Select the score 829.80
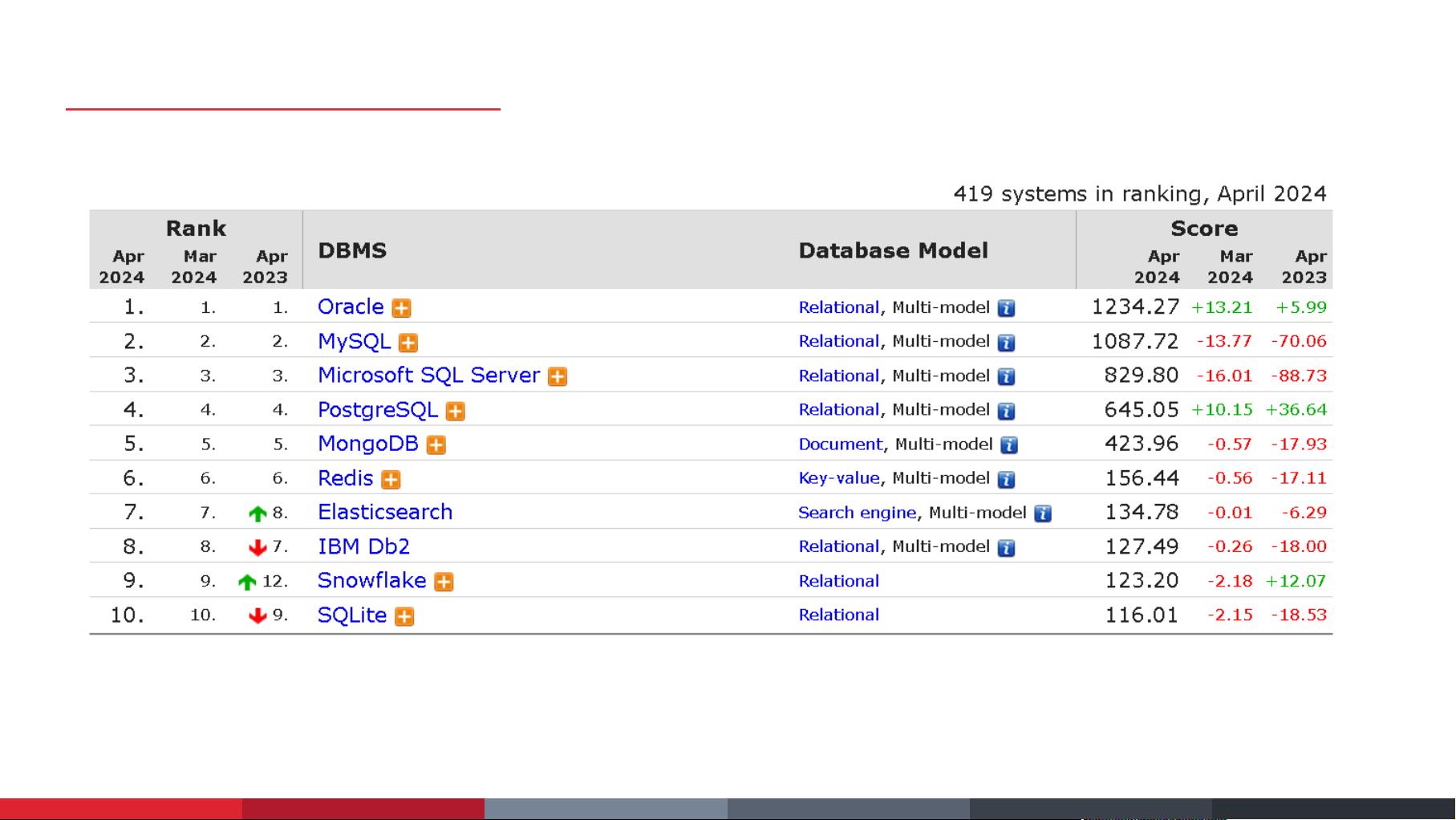Image resolution: width=1456 pixels, height=820 pixels. point(1142,375)
